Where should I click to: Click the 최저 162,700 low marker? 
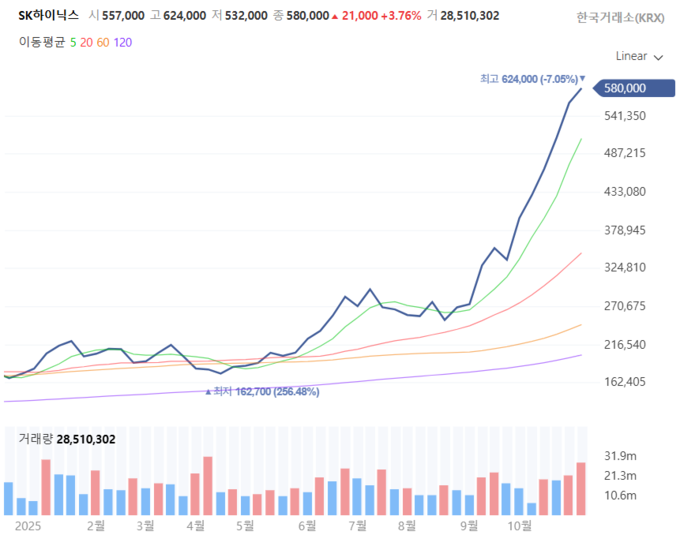tap(266, 392)
